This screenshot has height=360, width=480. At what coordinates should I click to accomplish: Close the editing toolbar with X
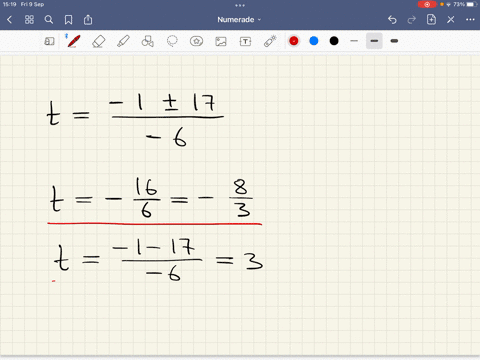tap(451, 20)
